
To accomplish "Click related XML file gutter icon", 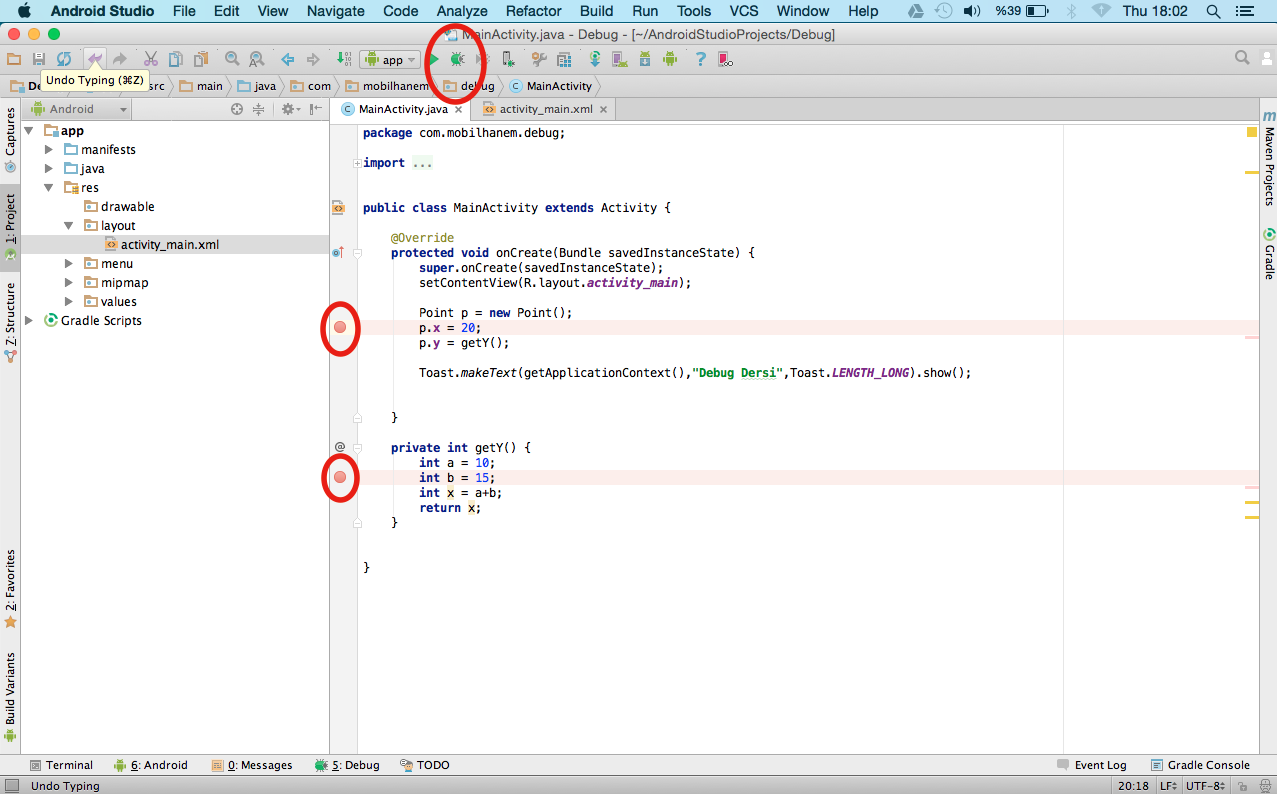I will 338,208.
